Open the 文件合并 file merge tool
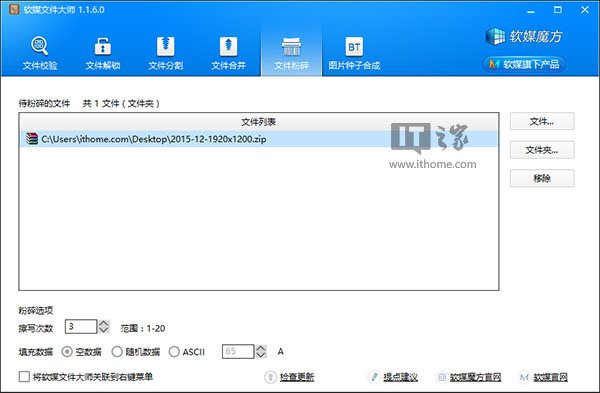The width and height of the screenshot is (600, 393). pos(228,53)
